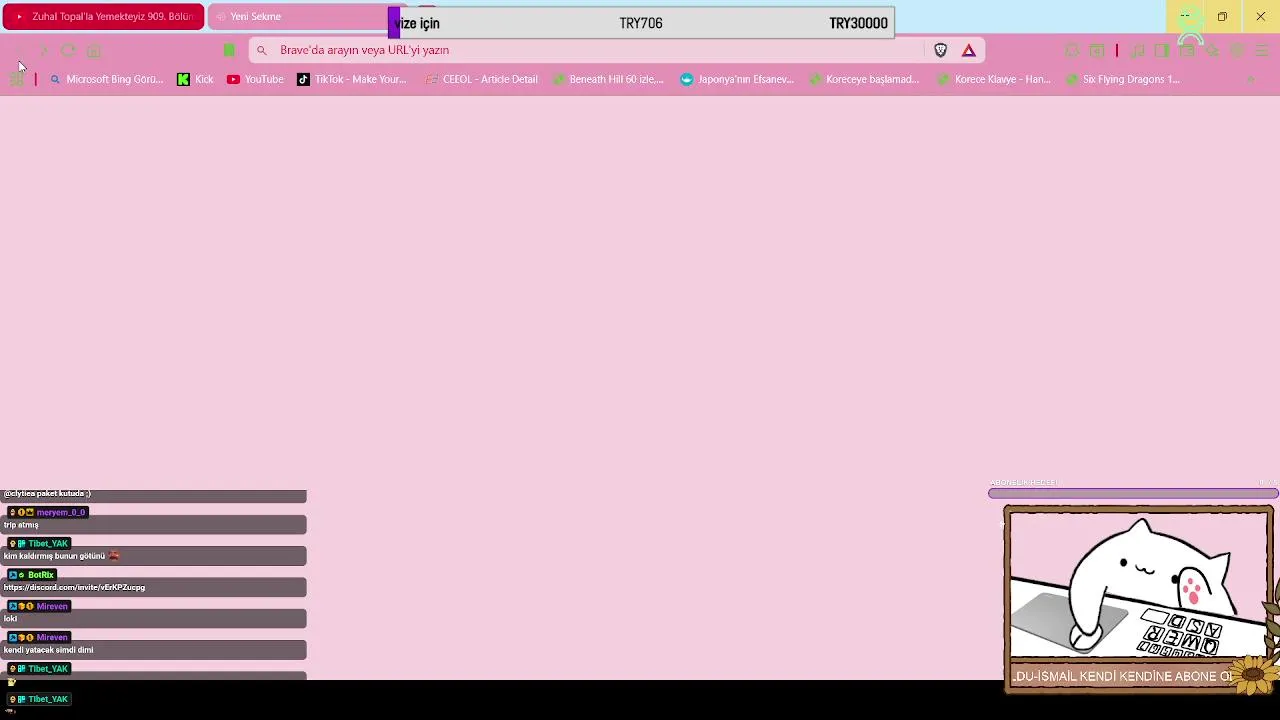Open the Brave Shields lion icon
Image resolution: width=1280 pixels, height=720 pixels.
tap(940, 50)
